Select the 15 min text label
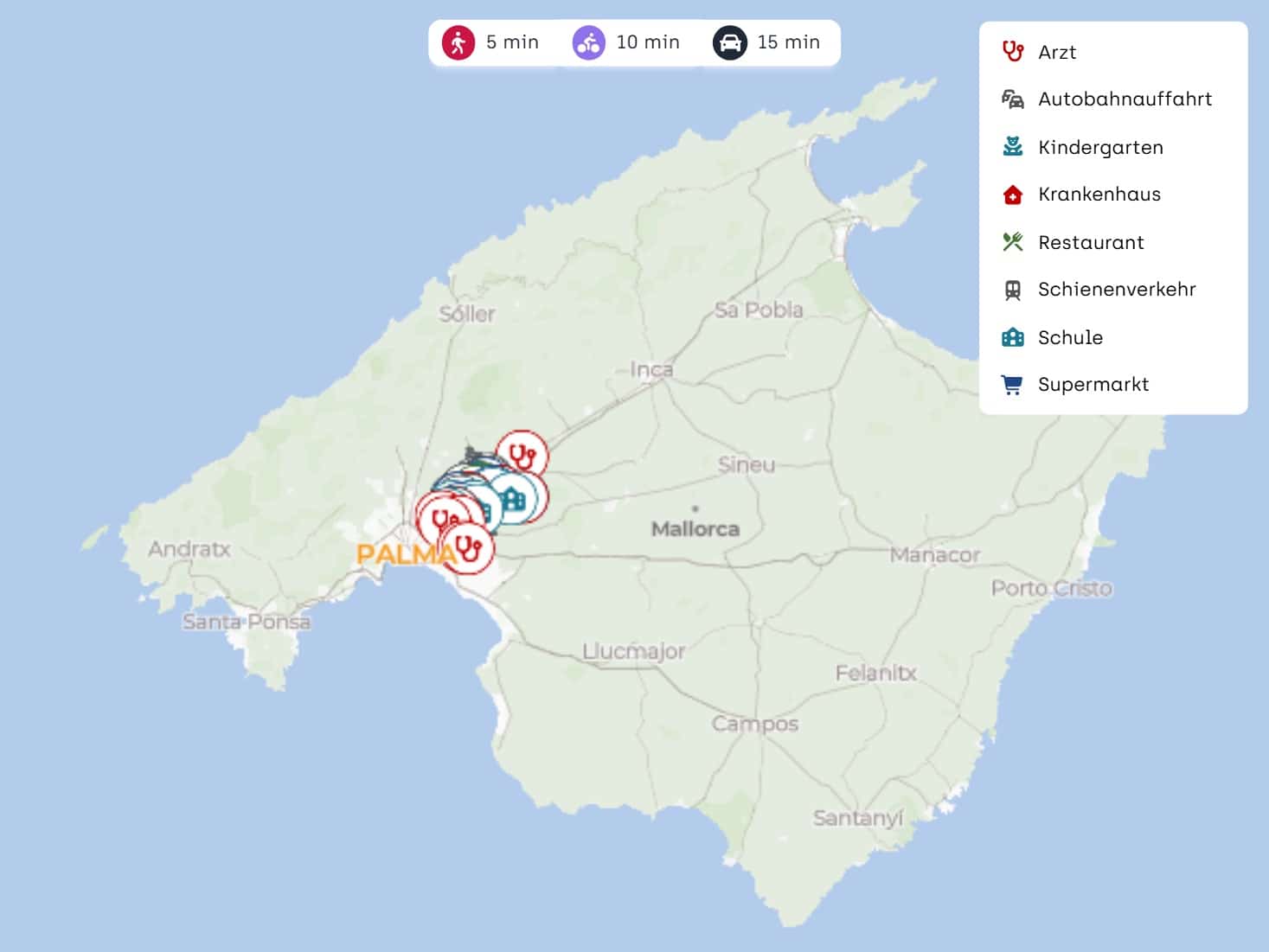1269x952 pixels. (x=788, y=42)
